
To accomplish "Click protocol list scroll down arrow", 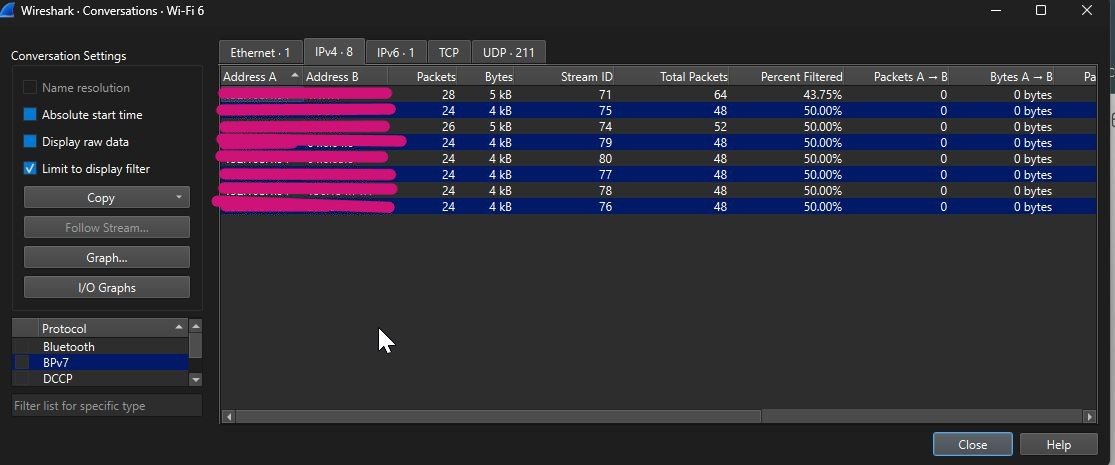I will (x=196, y=380).
